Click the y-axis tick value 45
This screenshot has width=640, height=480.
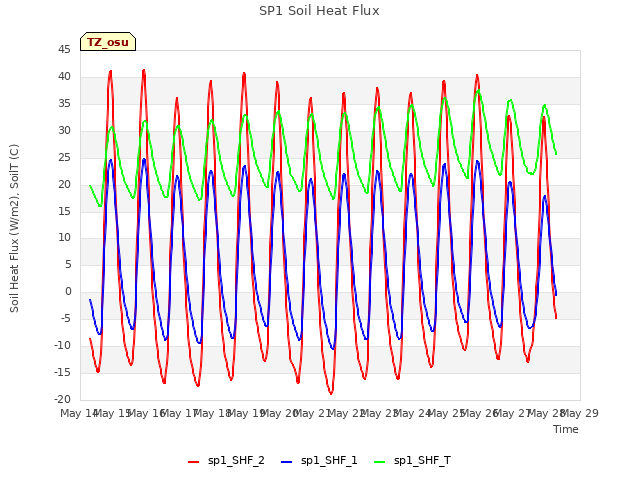[64, 50]
